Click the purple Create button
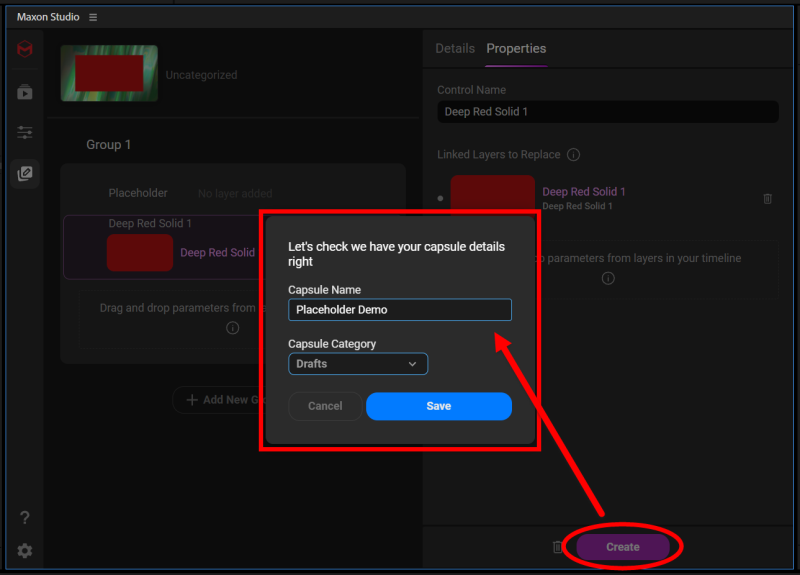Image resolution: width=800 pixels, height=575 pixels. click(622, 547)
